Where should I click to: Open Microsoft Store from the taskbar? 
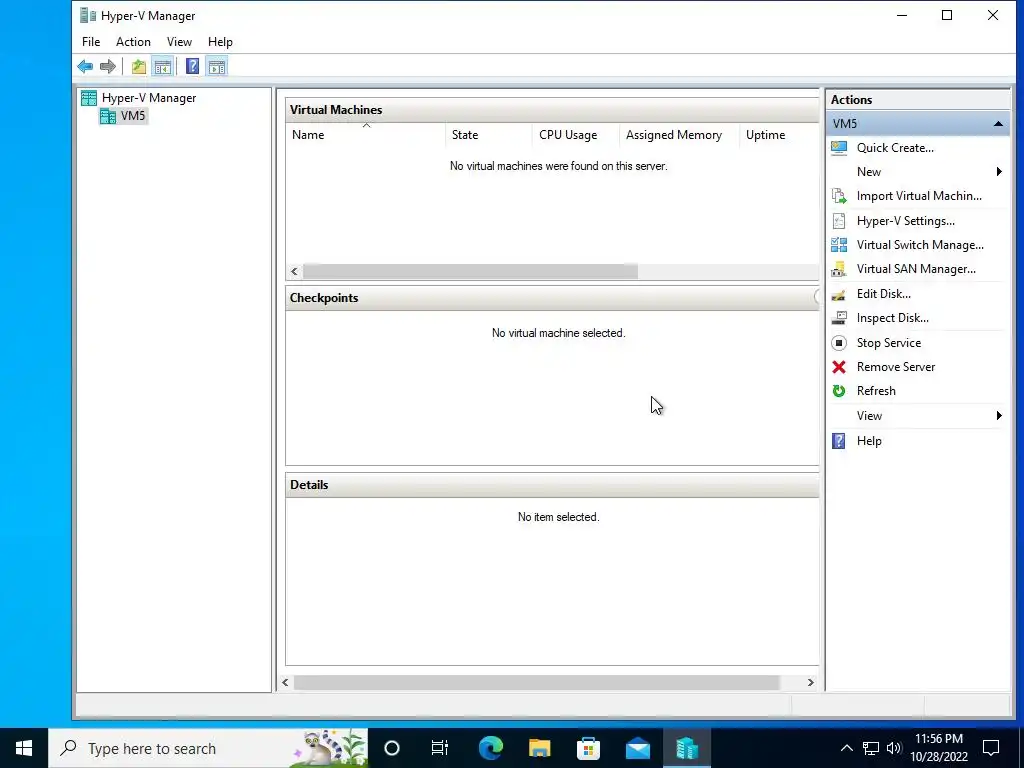pos(588,748)
